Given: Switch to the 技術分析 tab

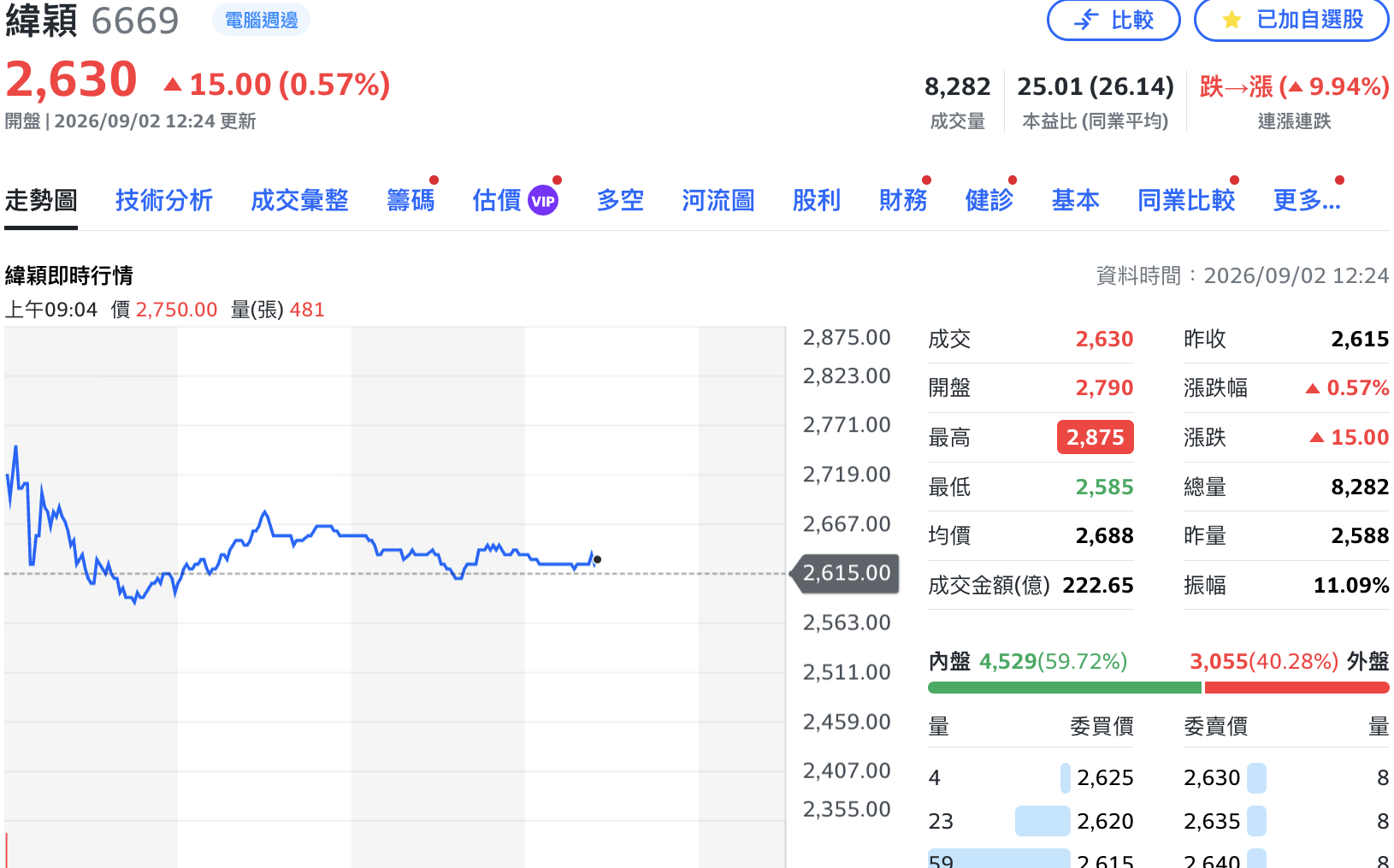Looking at the screenshot, I should point(164,200).
